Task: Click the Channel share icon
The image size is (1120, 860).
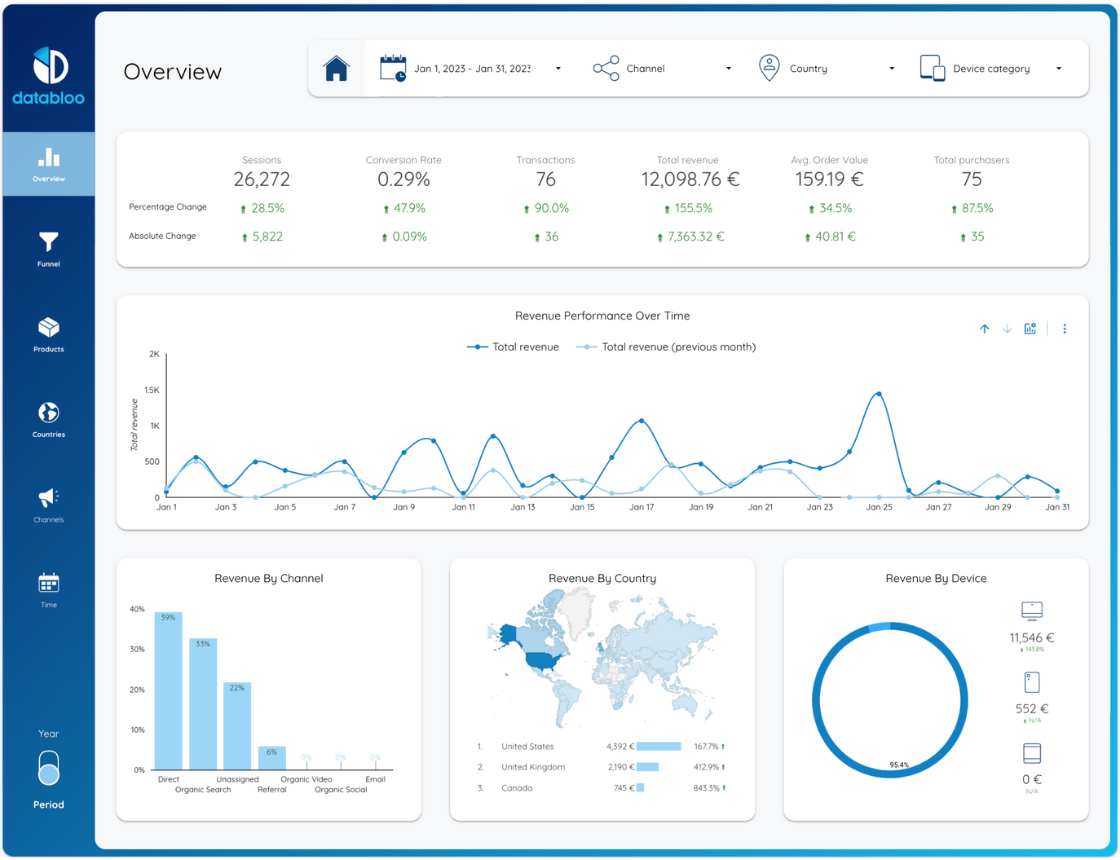Action: point(606,69)
